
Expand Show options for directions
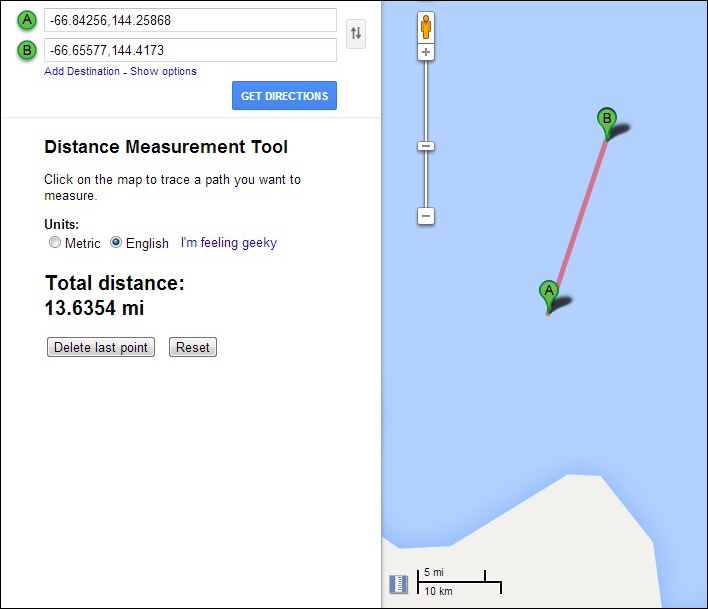point(164,71)
